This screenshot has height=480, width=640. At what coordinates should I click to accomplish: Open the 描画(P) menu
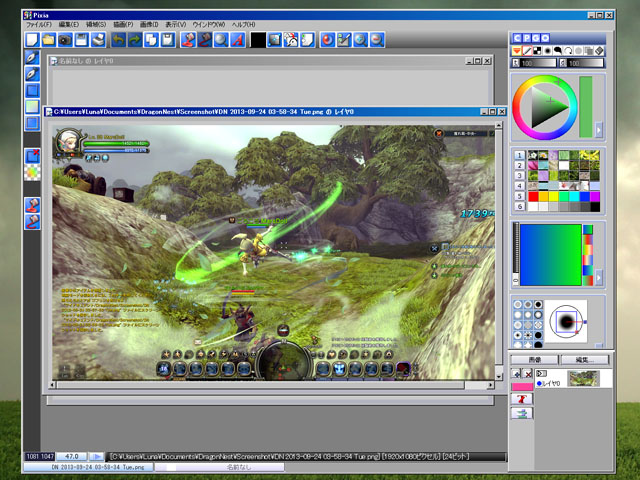(x=123, y=25)
